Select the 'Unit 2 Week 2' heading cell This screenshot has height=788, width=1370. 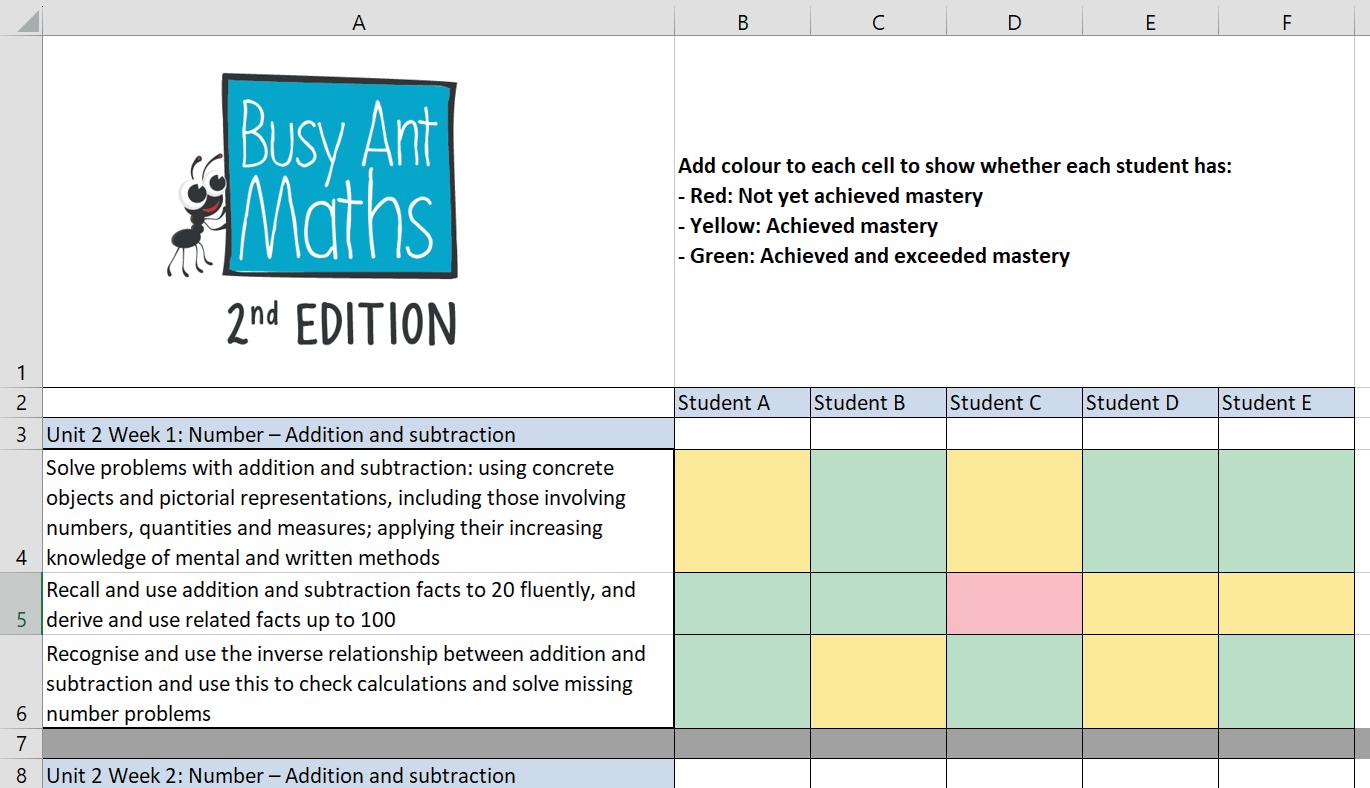358,774
